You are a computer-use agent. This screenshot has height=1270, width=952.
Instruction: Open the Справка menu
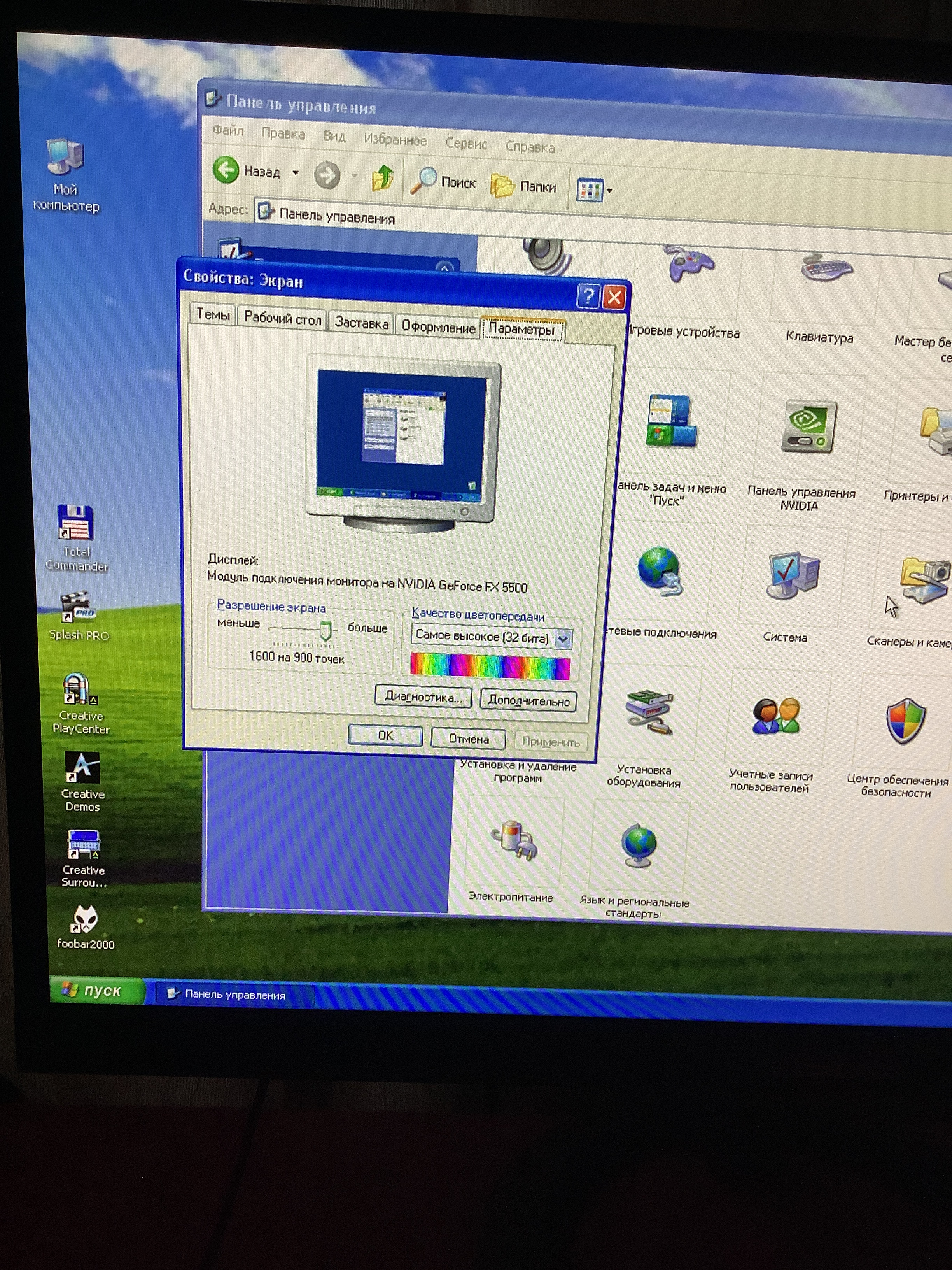tap(530, 147)
